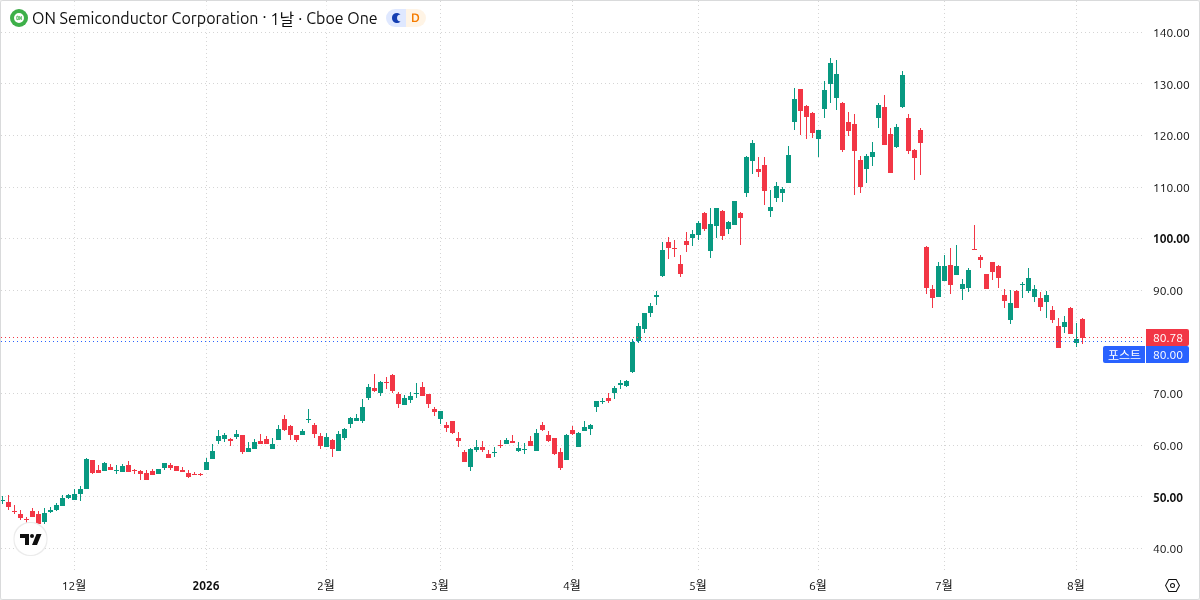Click the bold 100.00 price axis label
Image resolution: width=1200 pixels, height=600 pixels.
tap(1170, 239)
